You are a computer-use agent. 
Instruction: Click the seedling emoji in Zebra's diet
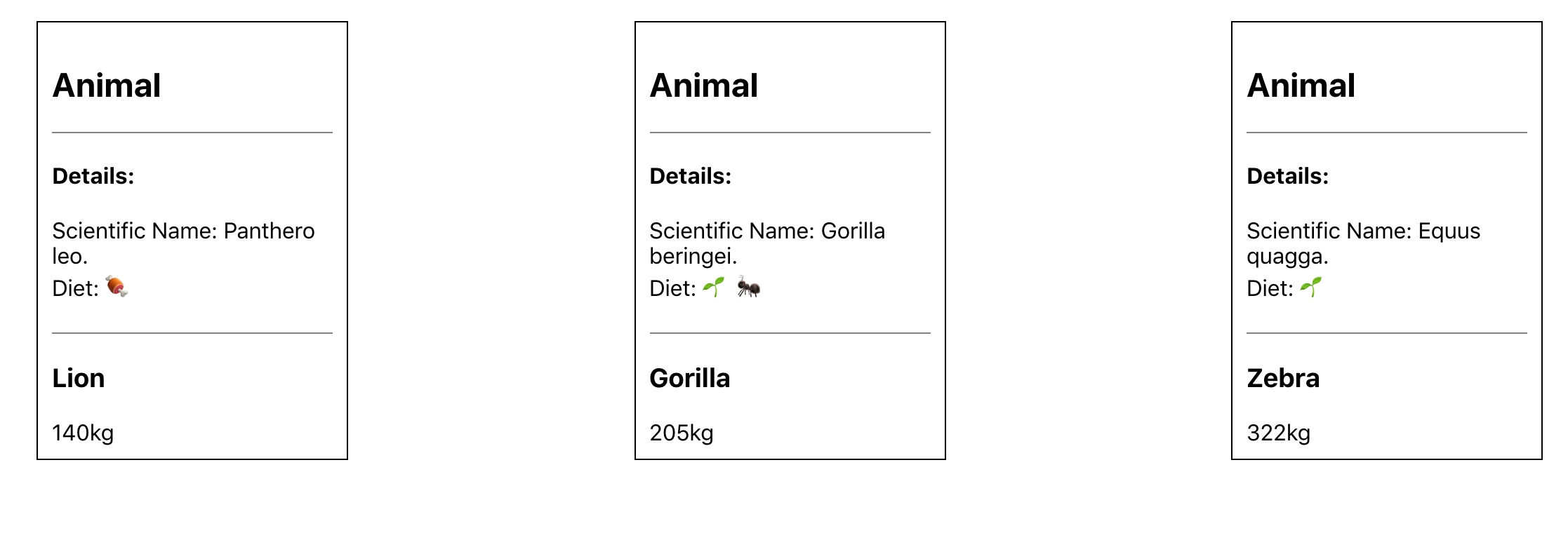tap(1310, 287)
